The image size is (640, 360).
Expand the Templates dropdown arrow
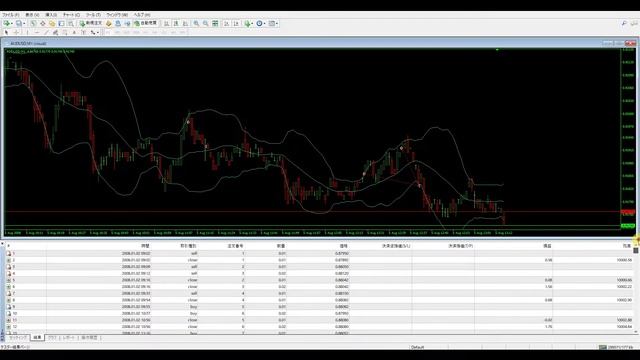(277, 24)
